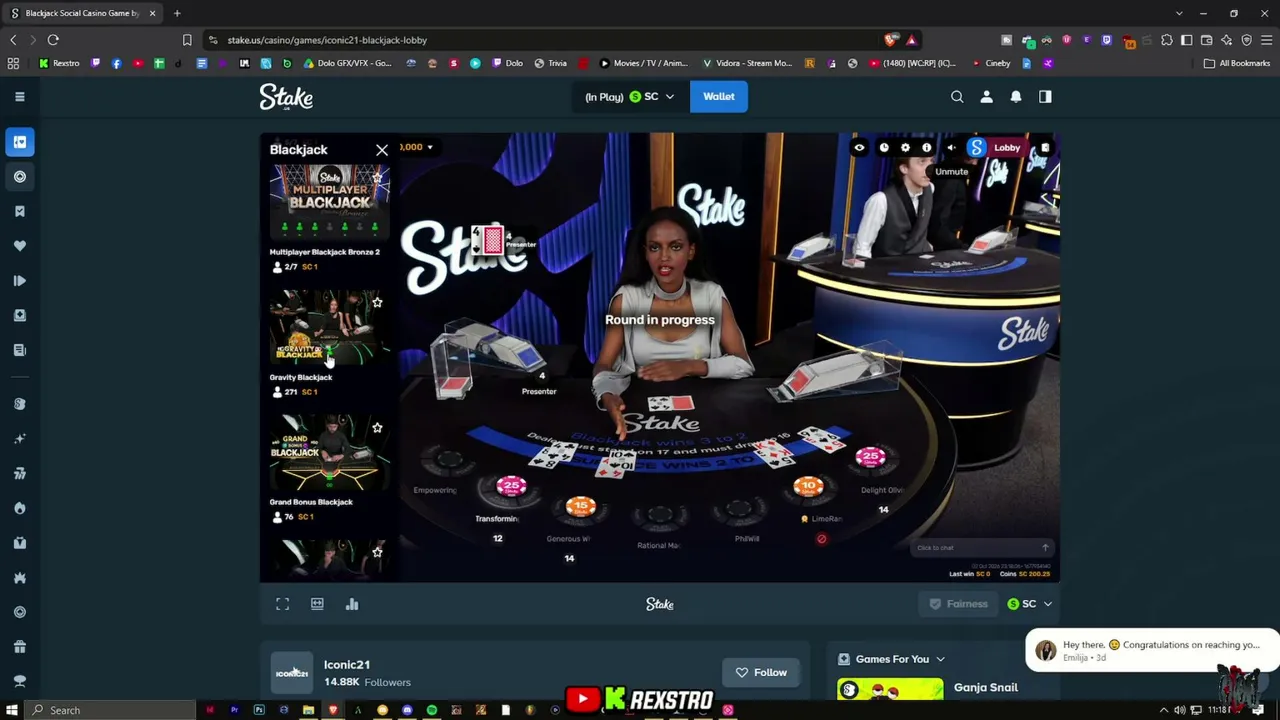Image resolution: width=1280 pixels, height=720 pixels.
Task: Open Cineby bookmark
Action: (989, 63)
